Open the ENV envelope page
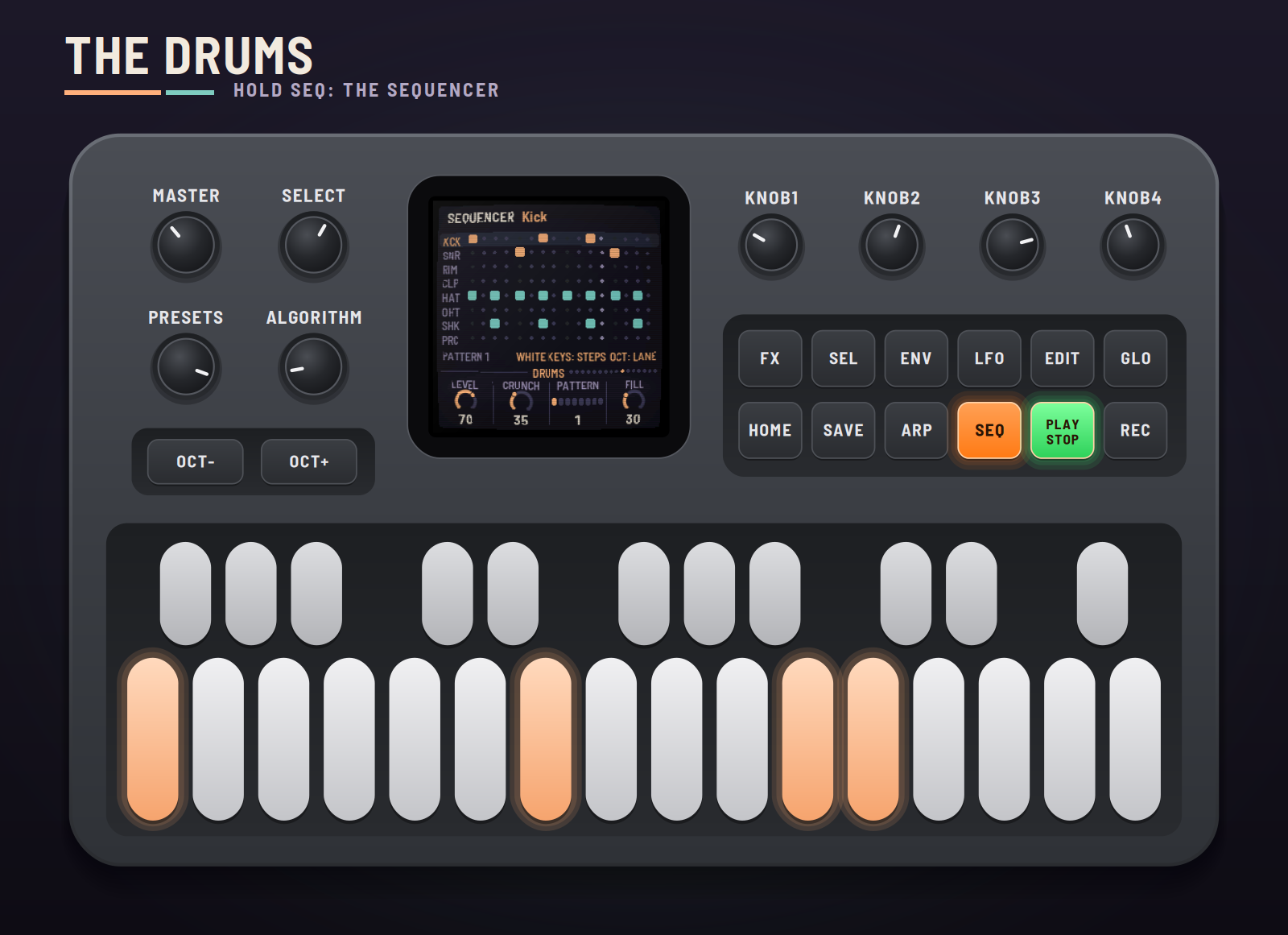The image size is (1288, 935). tap(916, 358)
